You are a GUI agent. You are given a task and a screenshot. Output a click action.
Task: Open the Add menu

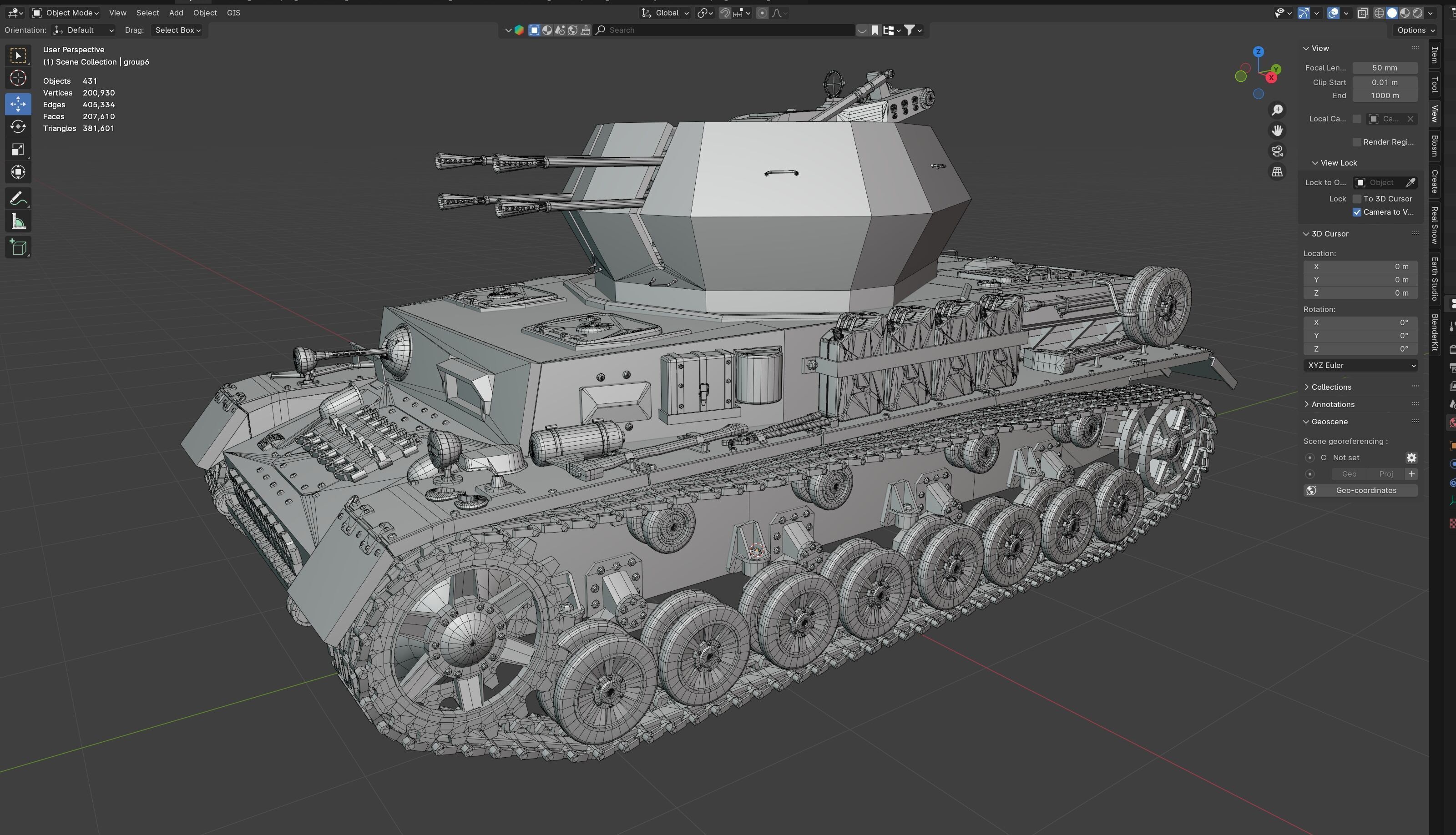click(x=176, y=13)
